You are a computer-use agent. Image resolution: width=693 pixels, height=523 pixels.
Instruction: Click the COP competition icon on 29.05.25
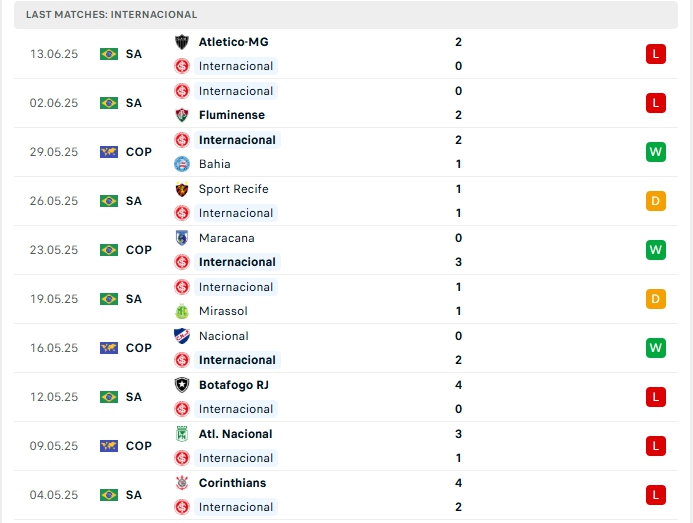point(109,152)
